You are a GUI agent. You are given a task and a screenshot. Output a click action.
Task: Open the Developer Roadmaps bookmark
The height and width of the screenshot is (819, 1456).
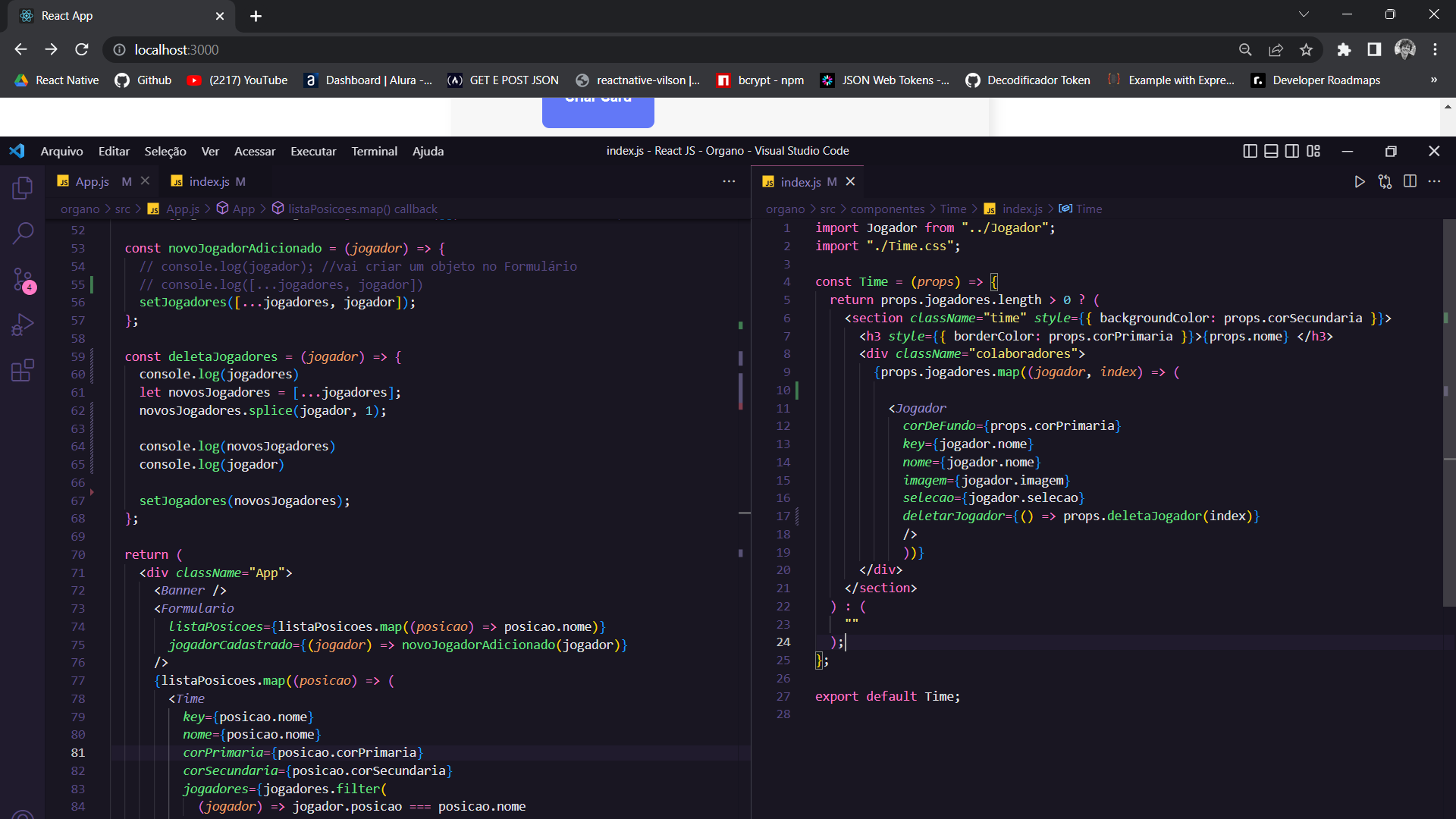coord(1316,80)
